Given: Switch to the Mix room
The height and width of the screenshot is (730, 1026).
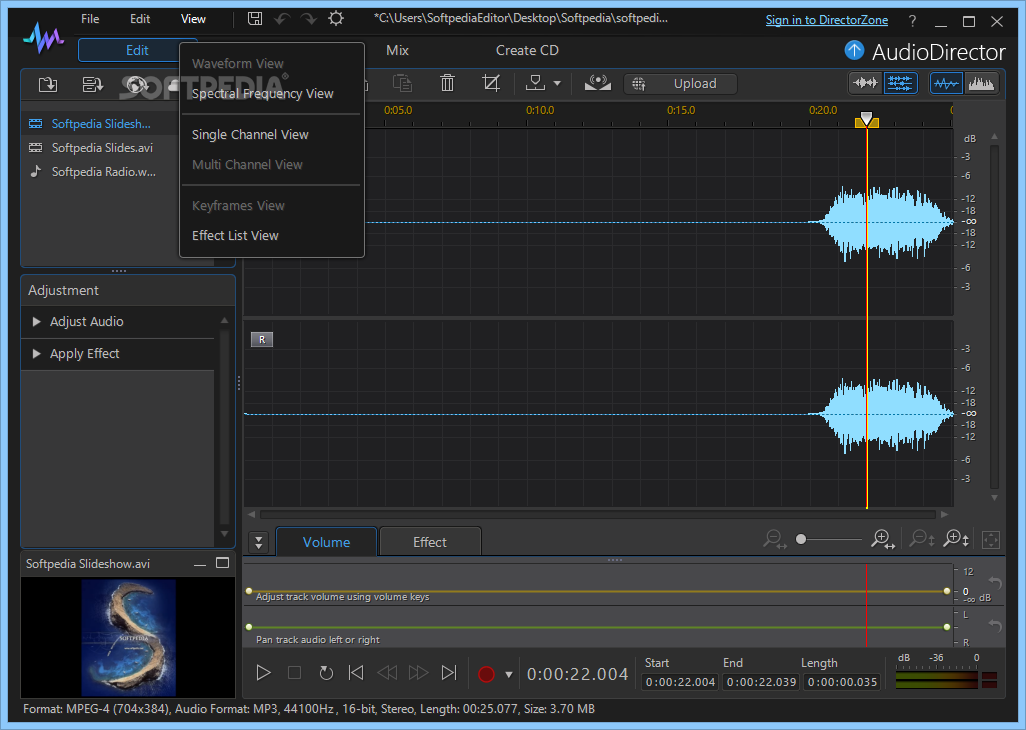Looking at the screenshot, I should click(397, 50).
